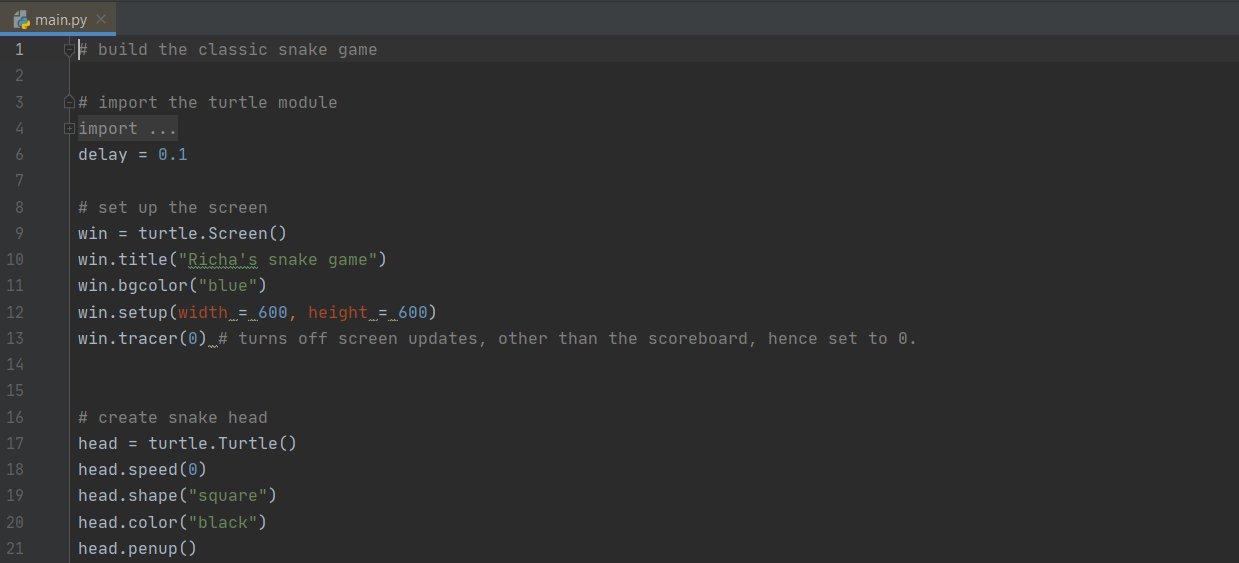The image size is (1239, 563).
Task: Click line number 1 in the gutter
Action: 19,50
